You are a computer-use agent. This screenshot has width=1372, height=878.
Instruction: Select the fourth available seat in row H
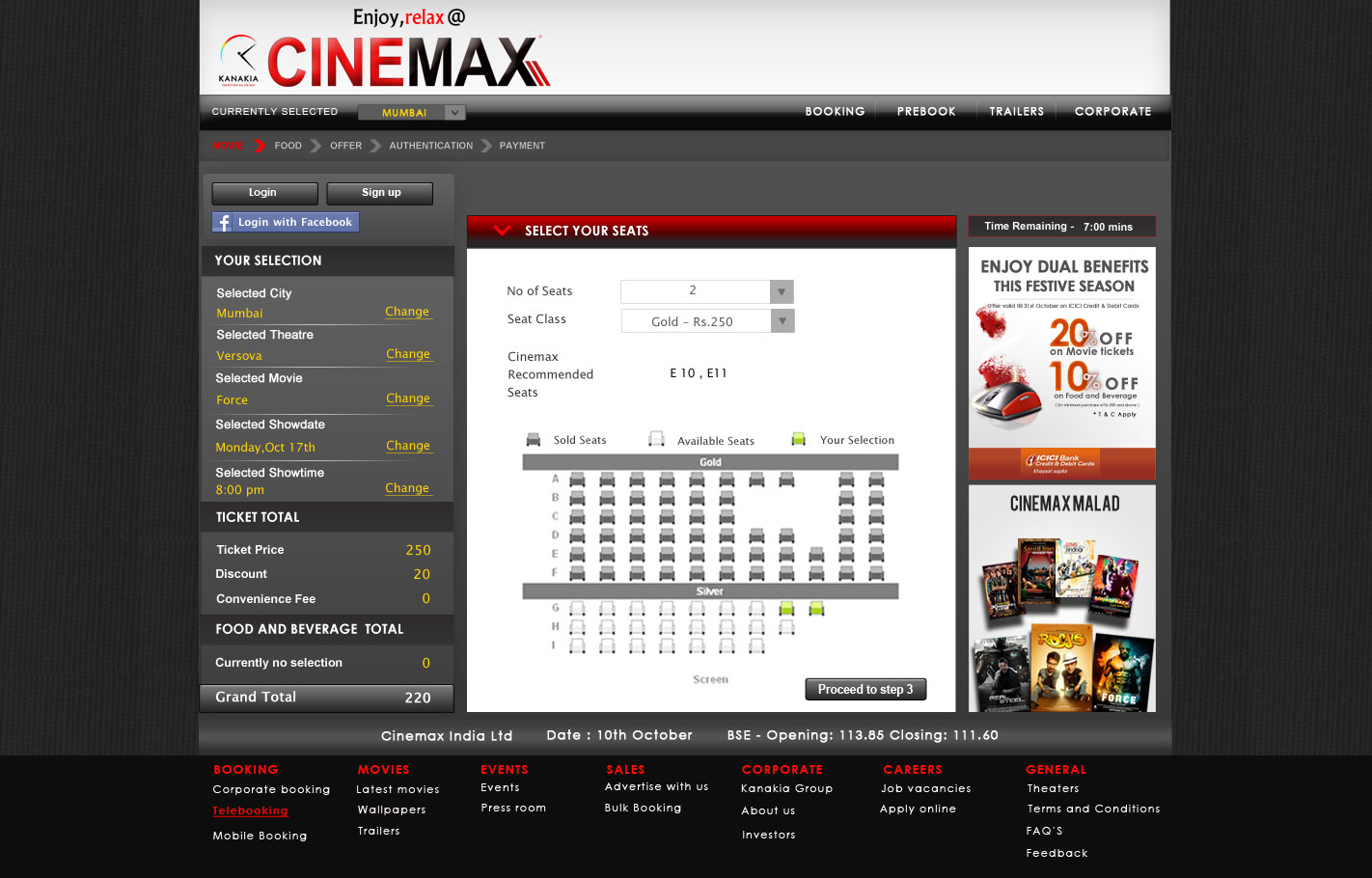coord(667,627)
